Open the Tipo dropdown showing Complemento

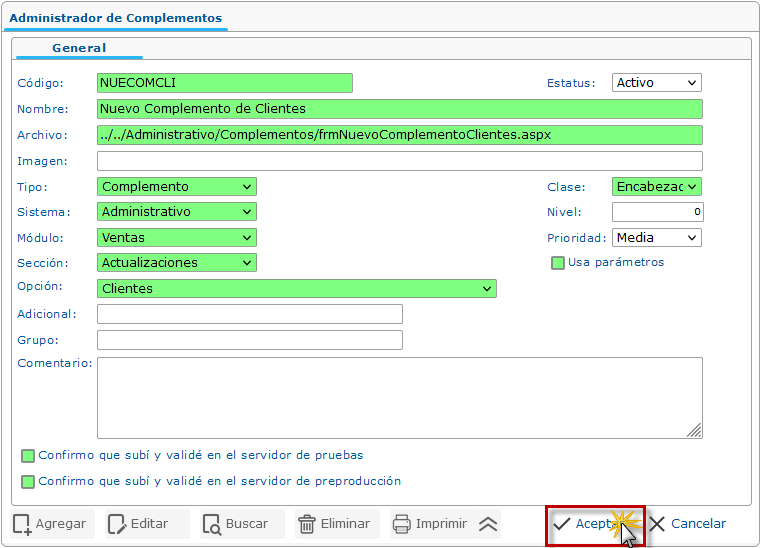[x=177, y=187]
